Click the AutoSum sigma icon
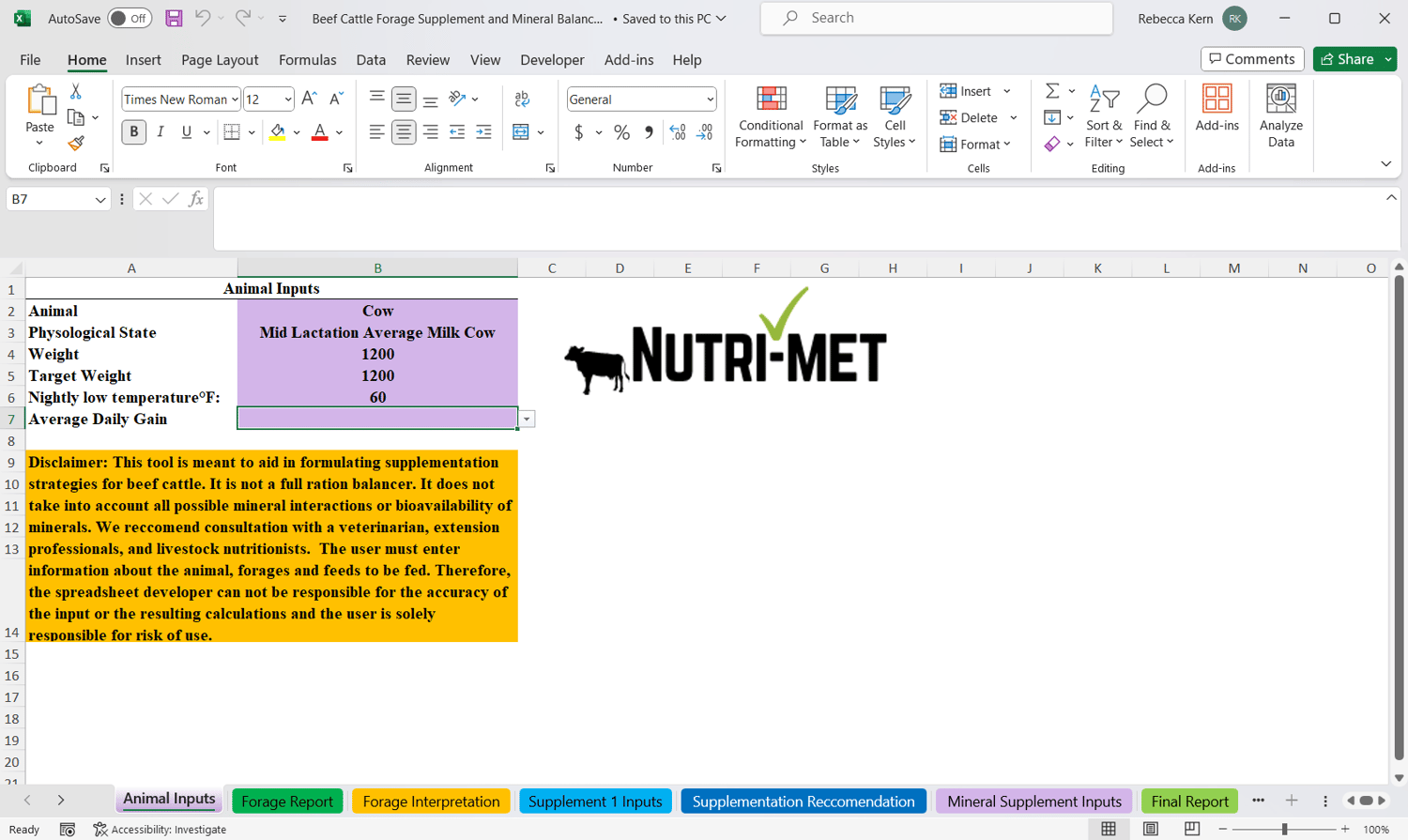This screenshot has height=840, width=1408. [x=1052, y=91]
